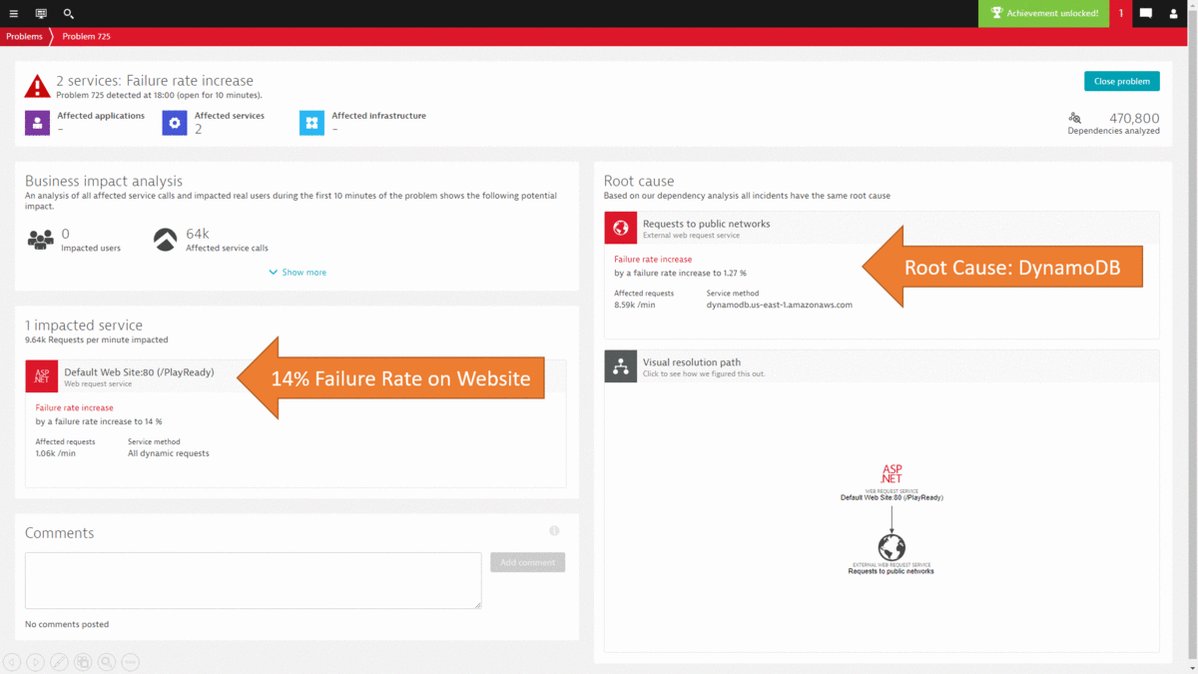Click the affected service calls icon

click(x=165, y=239)
